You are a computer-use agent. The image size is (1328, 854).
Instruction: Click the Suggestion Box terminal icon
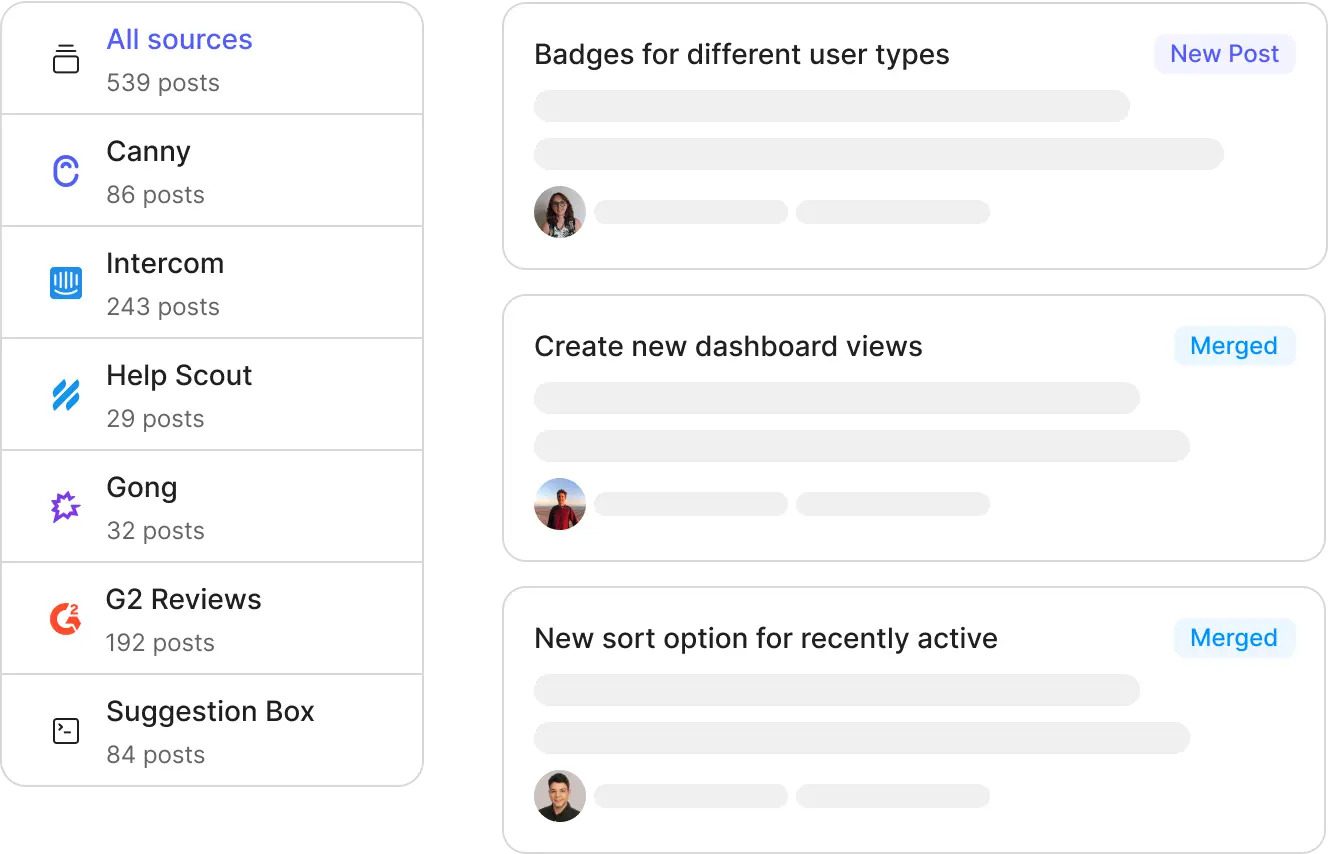65,731
